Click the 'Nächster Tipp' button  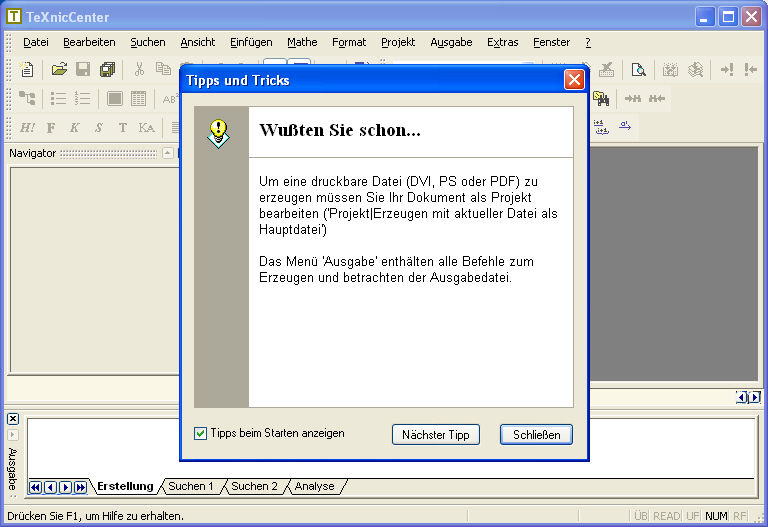(x=436, y=434)
